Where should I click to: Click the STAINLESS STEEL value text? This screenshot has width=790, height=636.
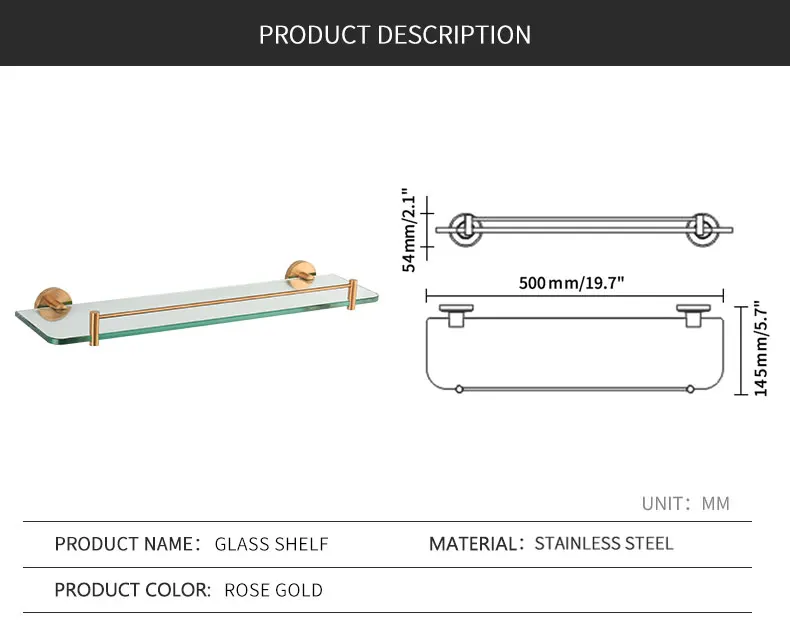(x=604, y=543)
